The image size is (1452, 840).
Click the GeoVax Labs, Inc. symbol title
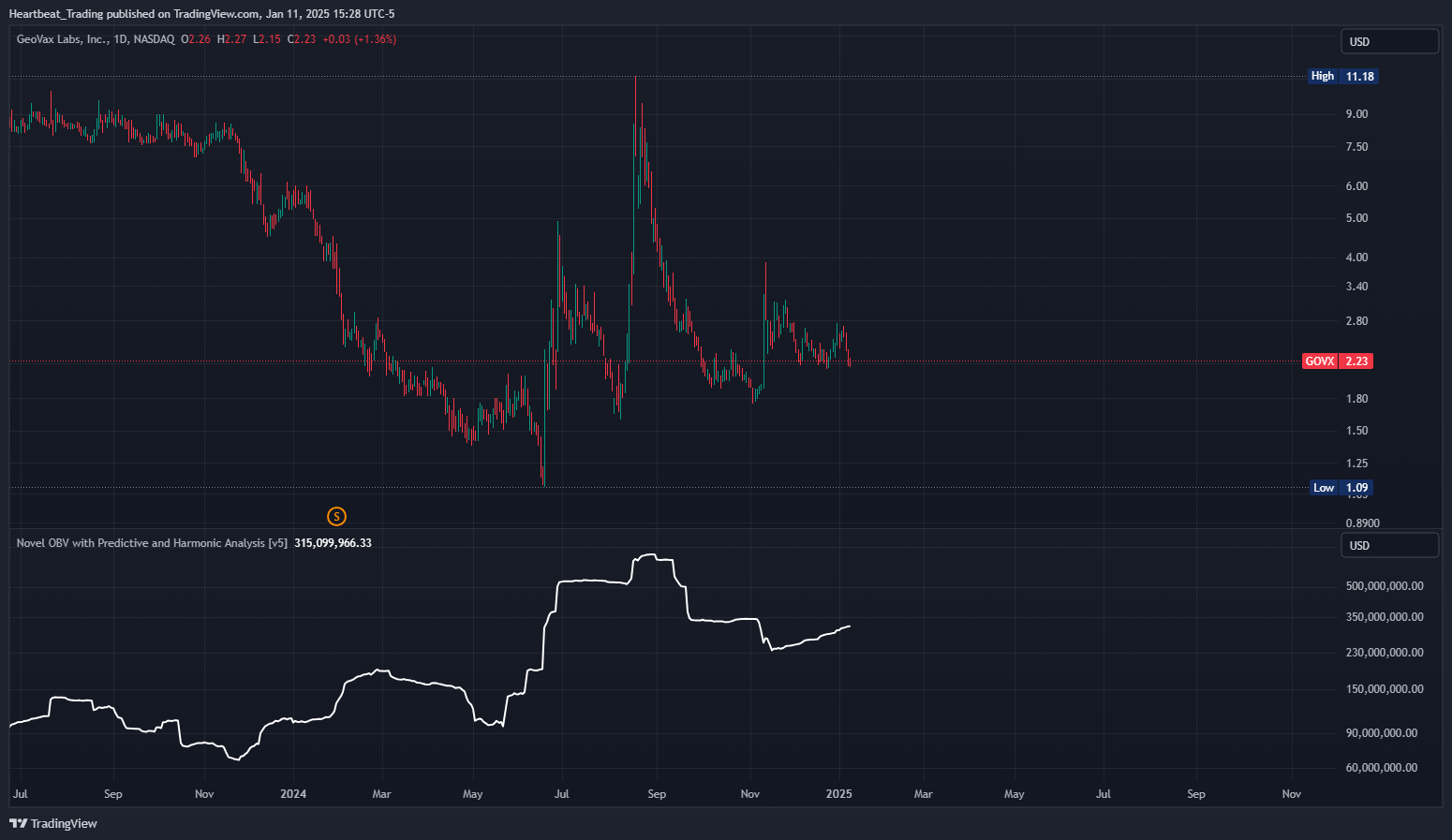tap(63, 39)
